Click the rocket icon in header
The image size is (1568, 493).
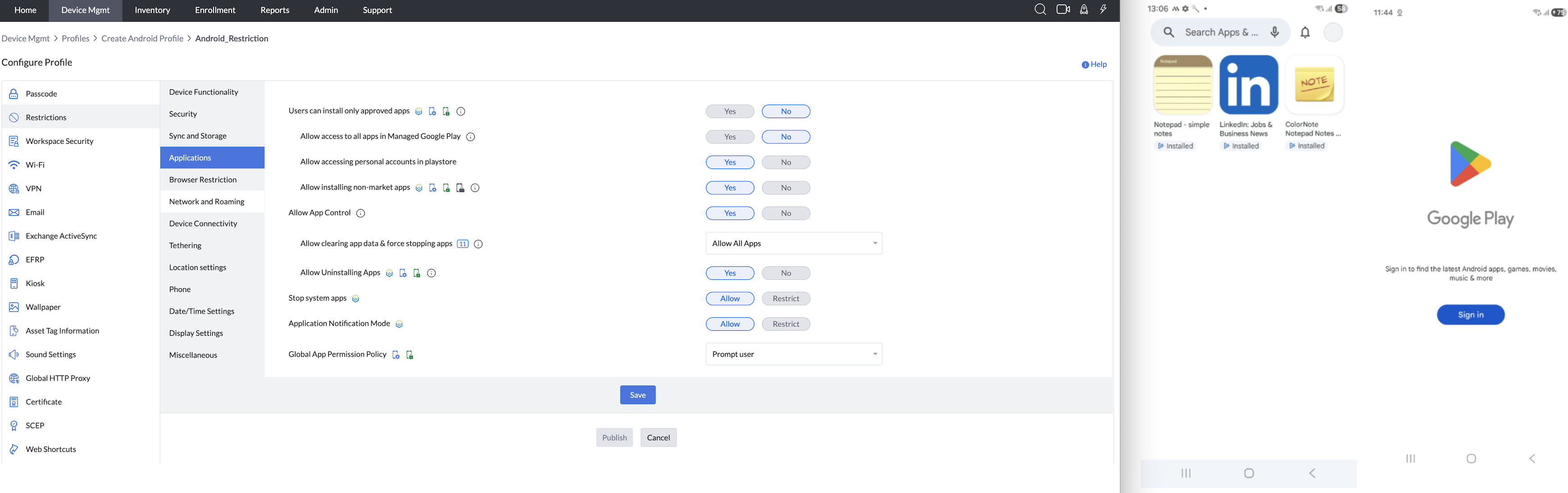1084,9
